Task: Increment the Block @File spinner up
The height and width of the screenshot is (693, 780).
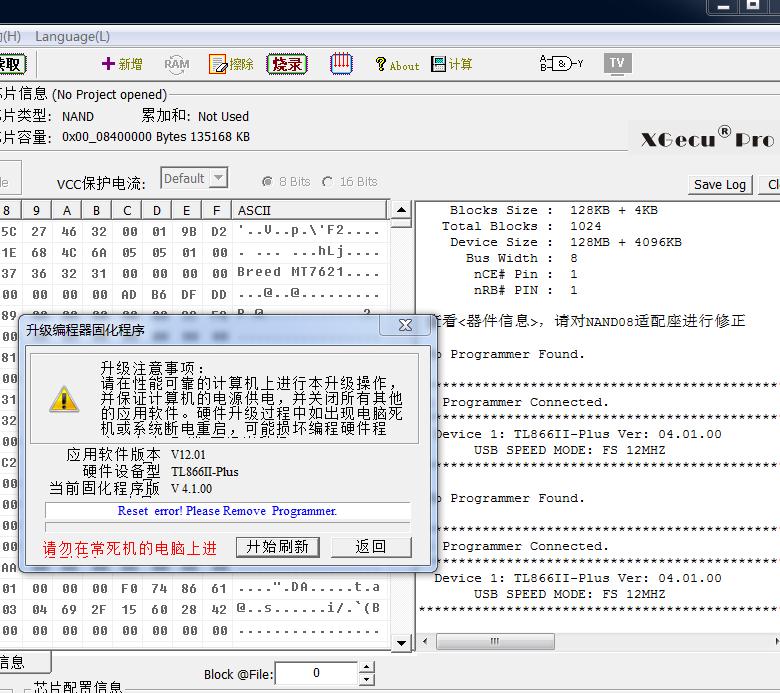Action: pyautogui.click(x=366, y=668)
